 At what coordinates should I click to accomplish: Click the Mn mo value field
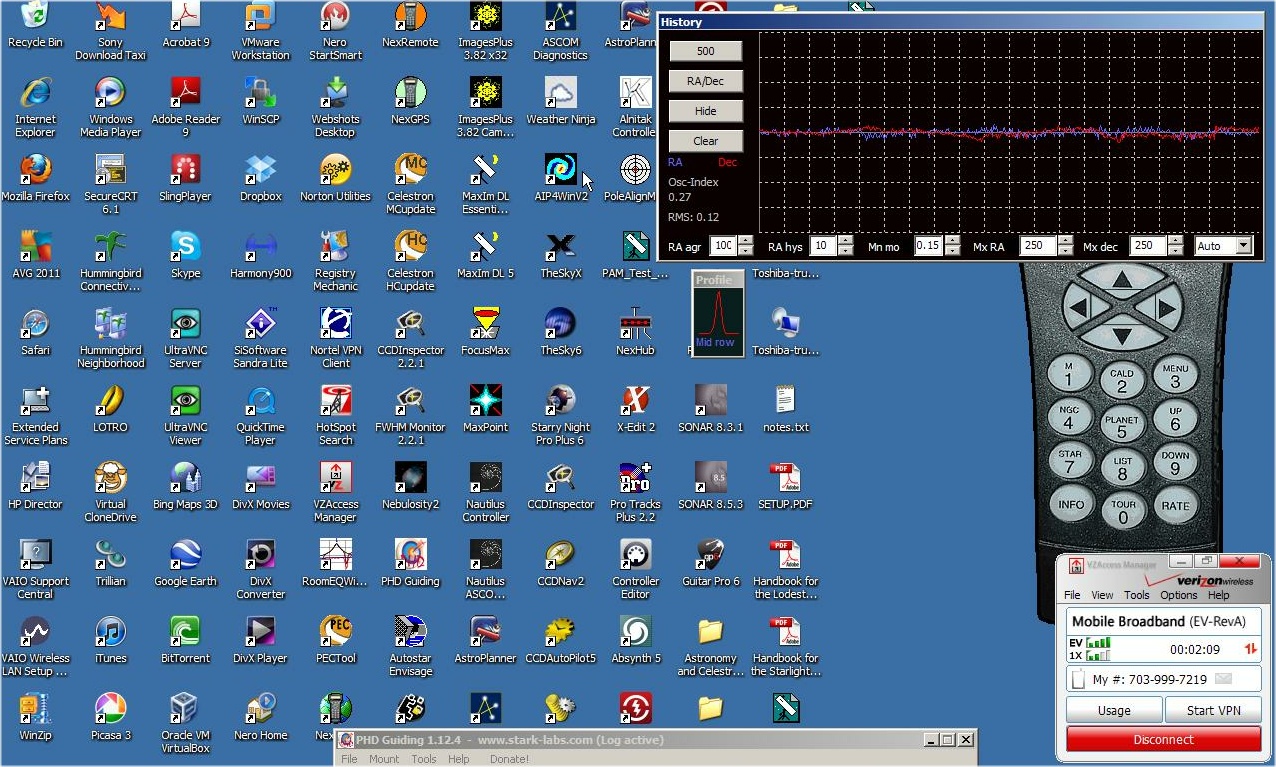click(929, 246)
